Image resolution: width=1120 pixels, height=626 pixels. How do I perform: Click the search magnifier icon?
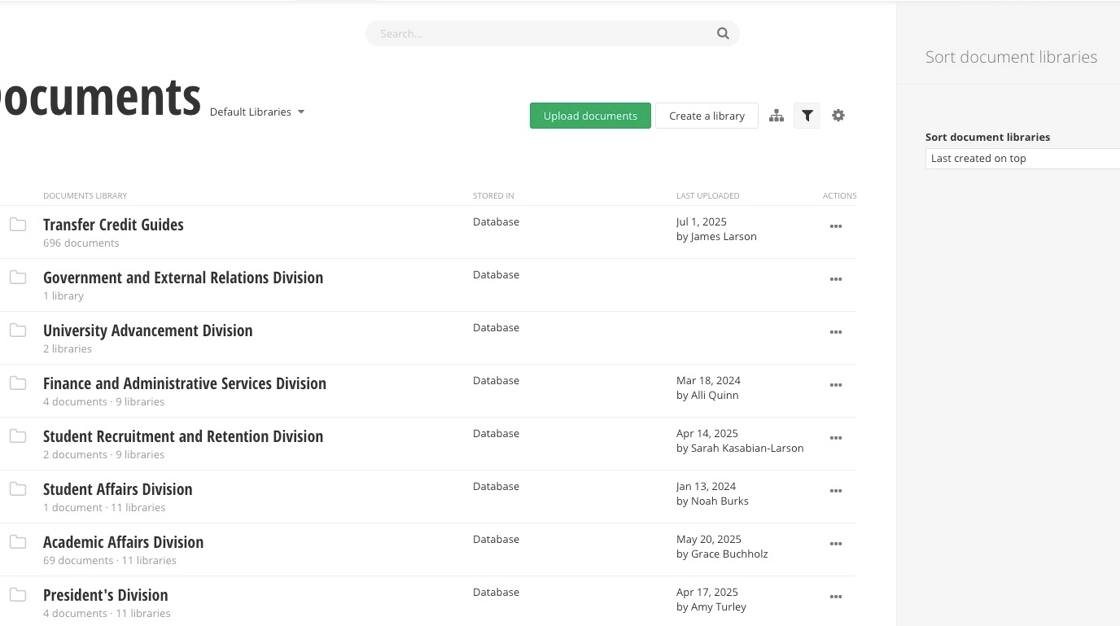(723, 34)
